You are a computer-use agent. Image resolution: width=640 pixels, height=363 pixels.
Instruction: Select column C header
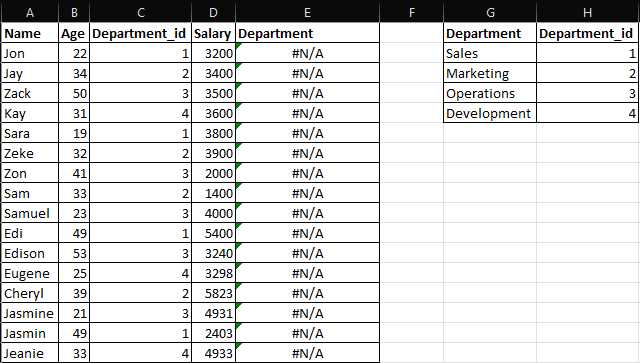(x=140, y=13)
